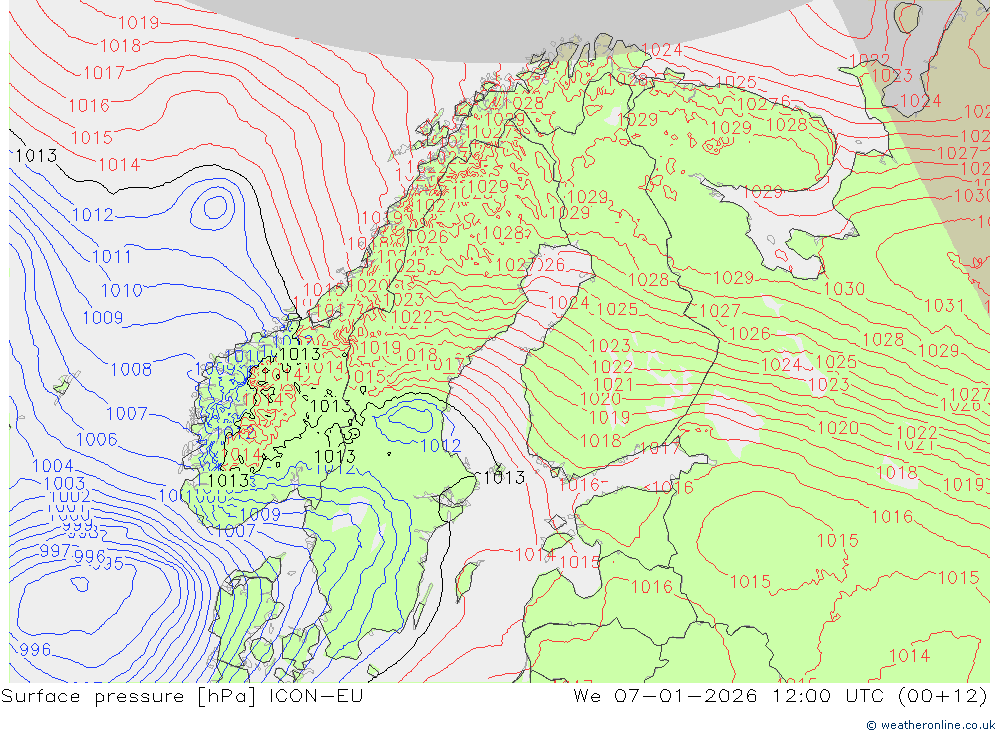
Task: Click the blue 1004 isobar label
Action: point(53,466)
